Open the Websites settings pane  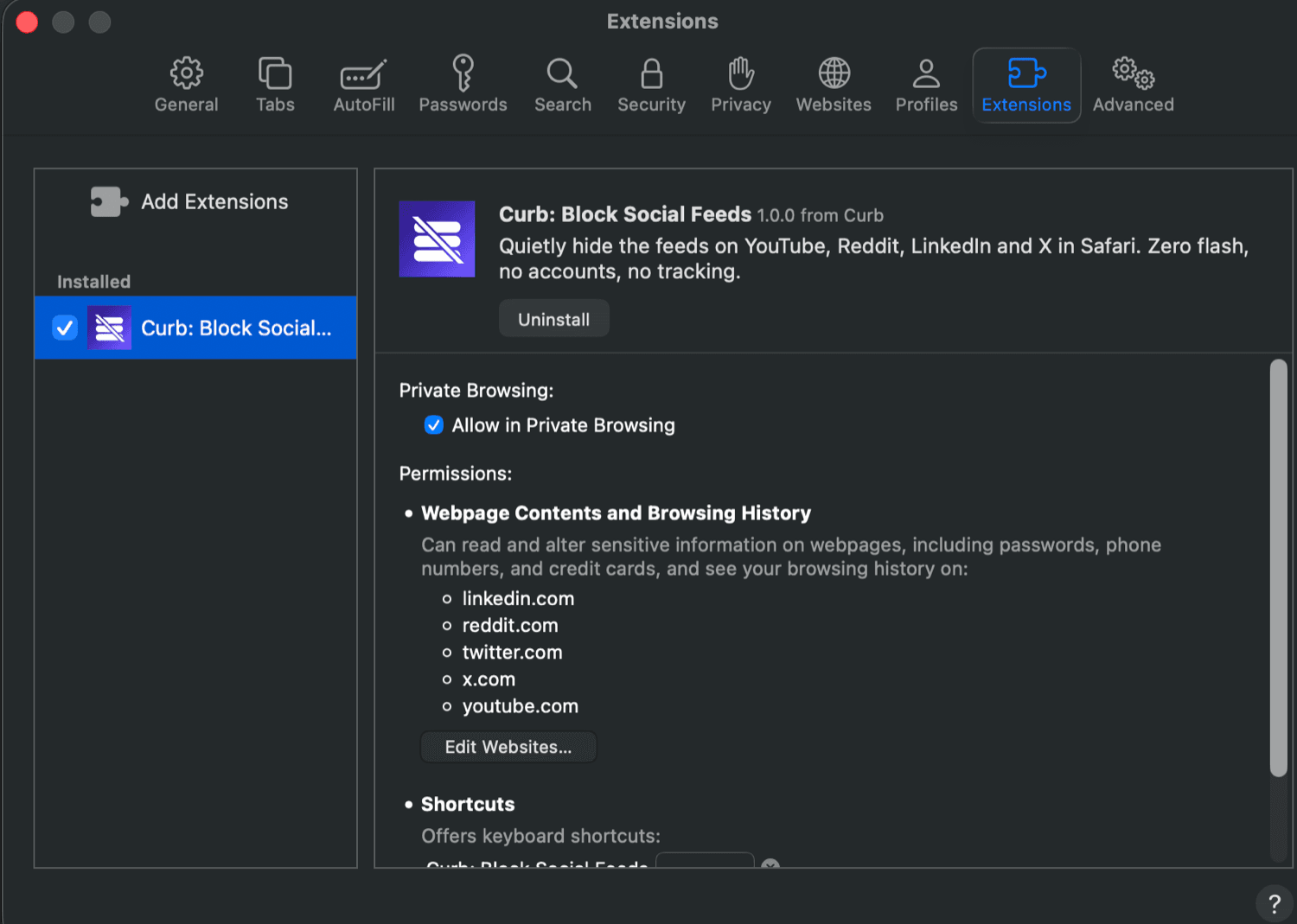834,86
